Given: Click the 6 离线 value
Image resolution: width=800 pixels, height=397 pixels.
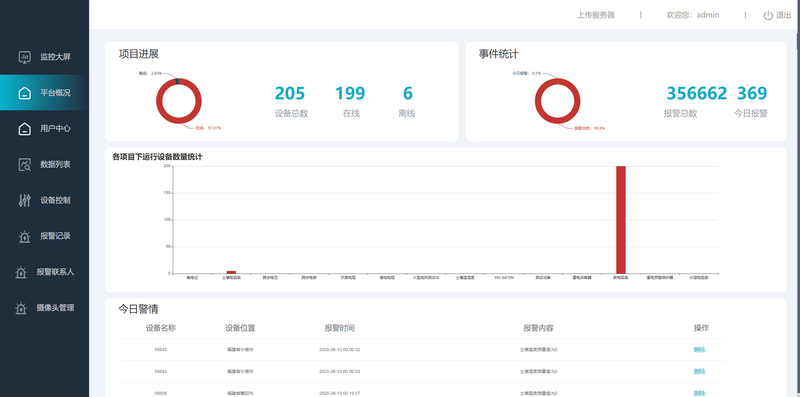Looking at the screenshot, I should (408, 93).
